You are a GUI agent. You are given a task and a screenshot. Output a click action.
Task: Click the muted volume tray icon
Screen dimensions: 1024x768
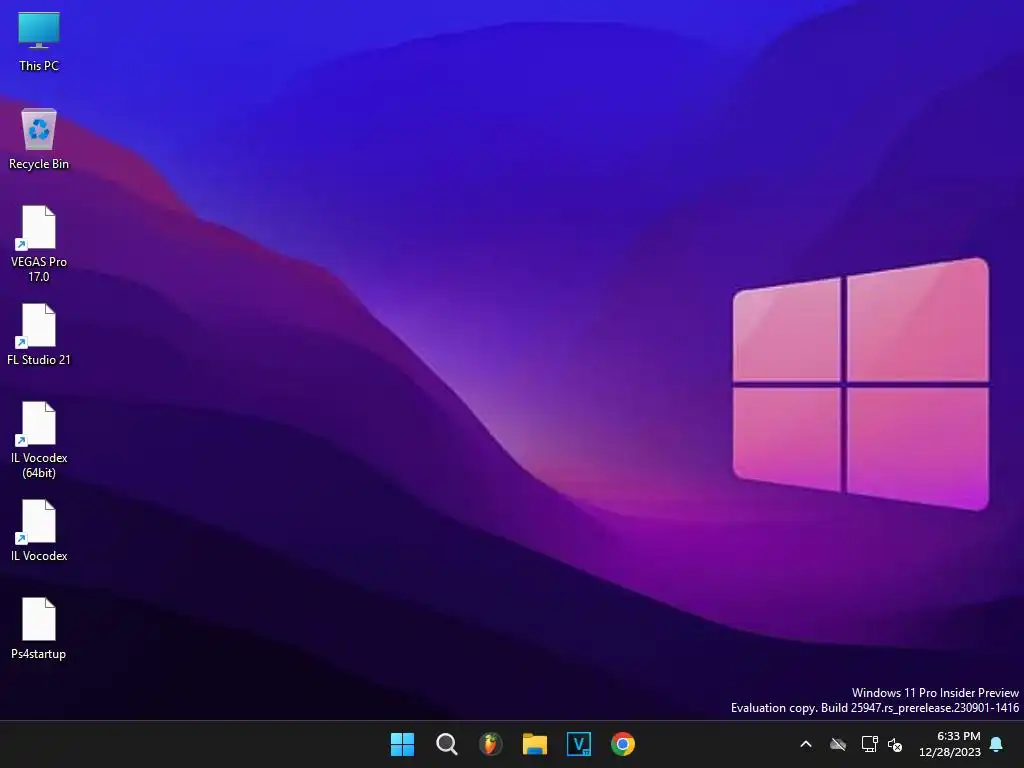[x=895, y=744]
